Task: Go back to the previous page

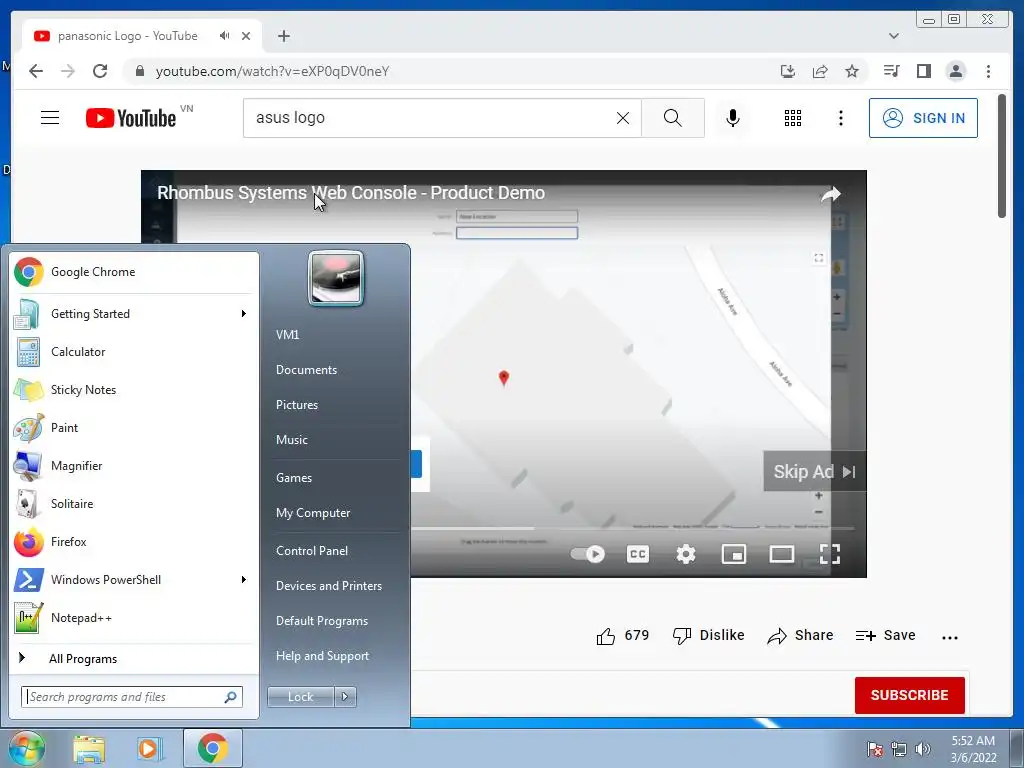Action: (36, 71)
